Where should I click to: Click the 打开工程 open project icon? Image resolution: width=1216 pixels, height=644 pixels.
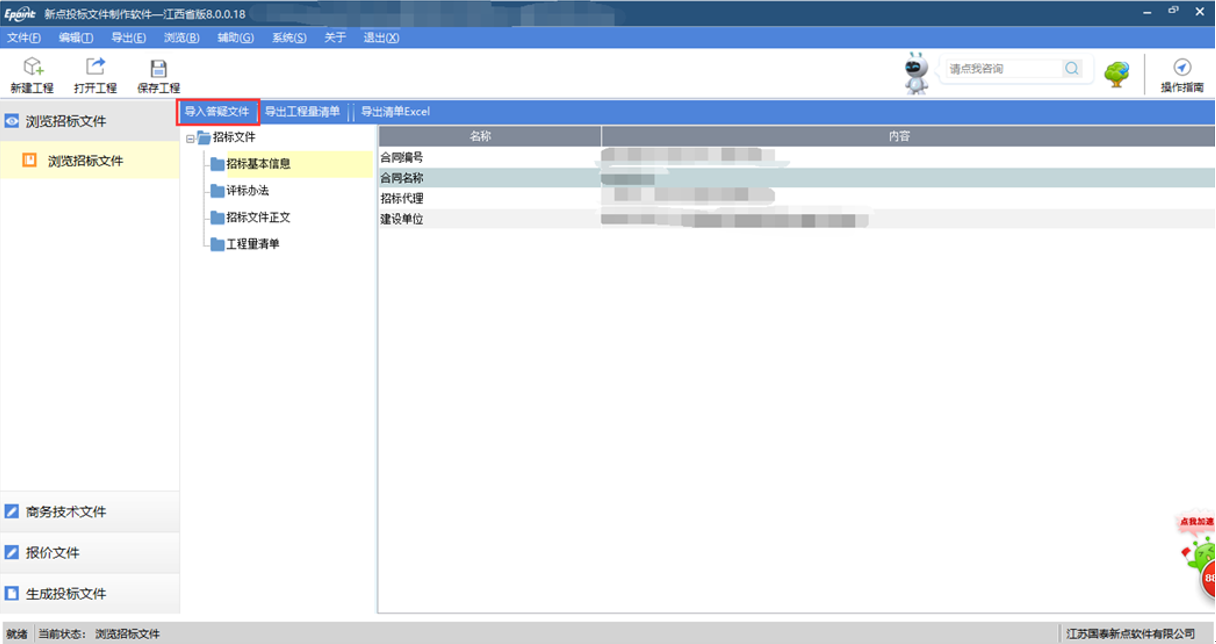[x=95, y=67]
